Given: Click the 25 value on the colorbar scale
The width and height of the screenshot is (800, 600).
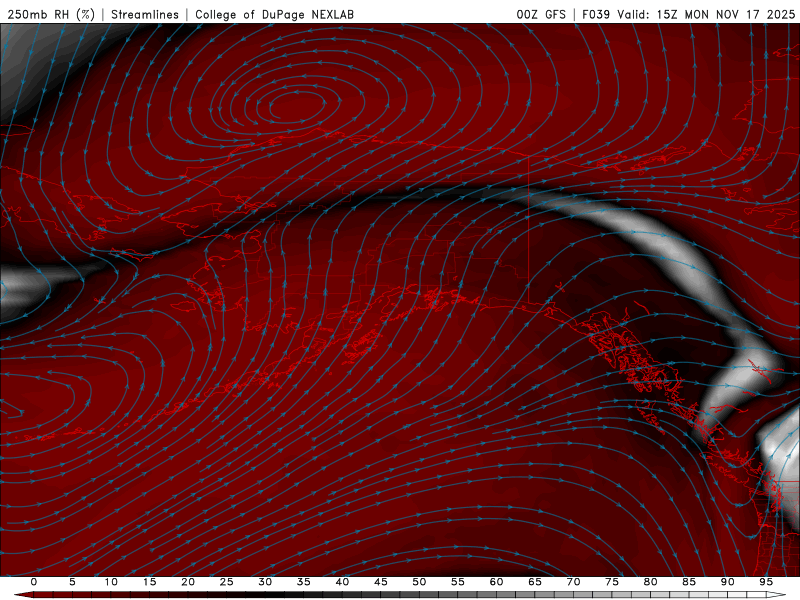Looking at the screenshot, I should (x=227, y=582).
